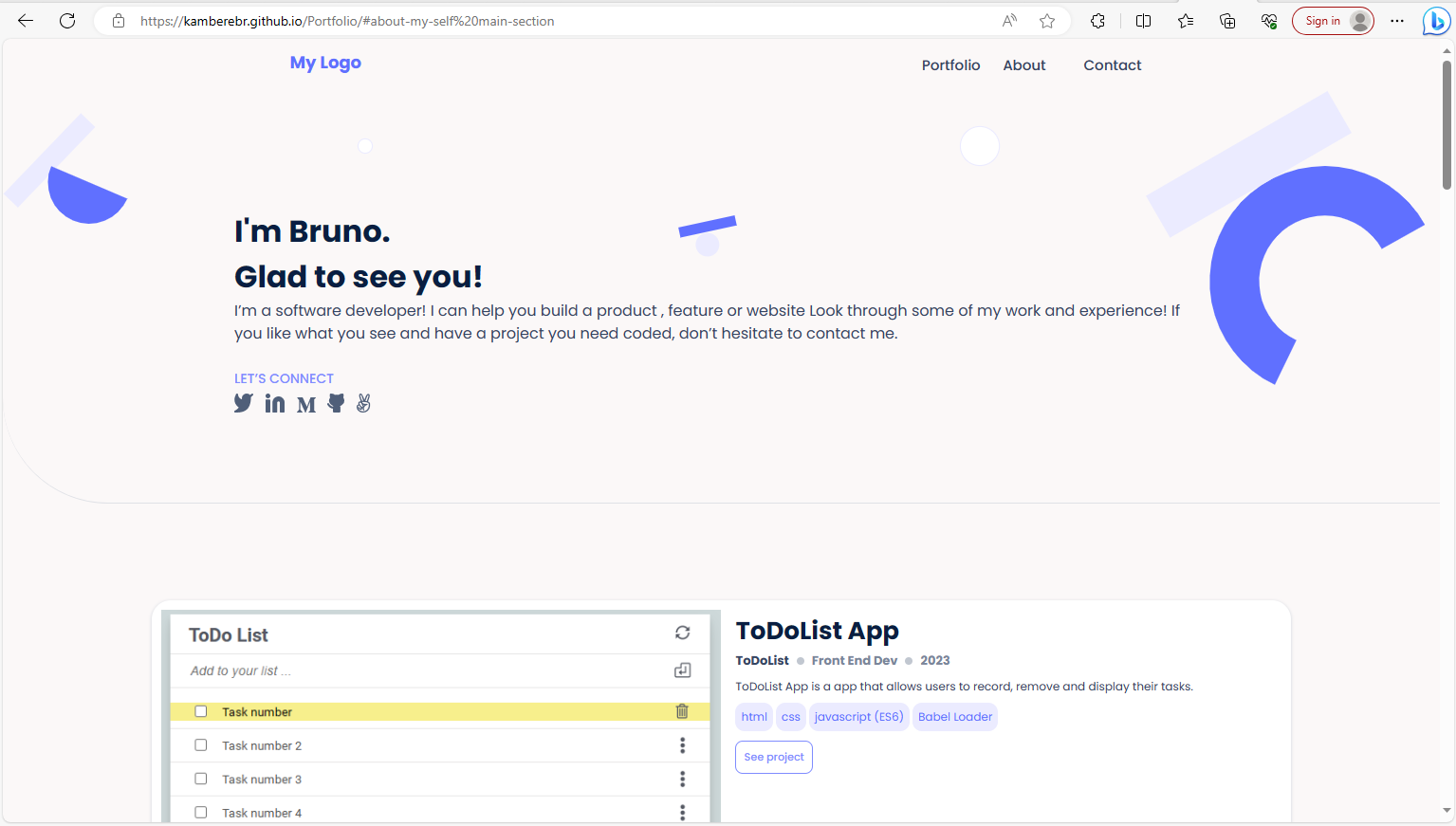Click the To Do list refresh icon
1456x826 pixels.
pyautogui.click(x=682, y=633)
